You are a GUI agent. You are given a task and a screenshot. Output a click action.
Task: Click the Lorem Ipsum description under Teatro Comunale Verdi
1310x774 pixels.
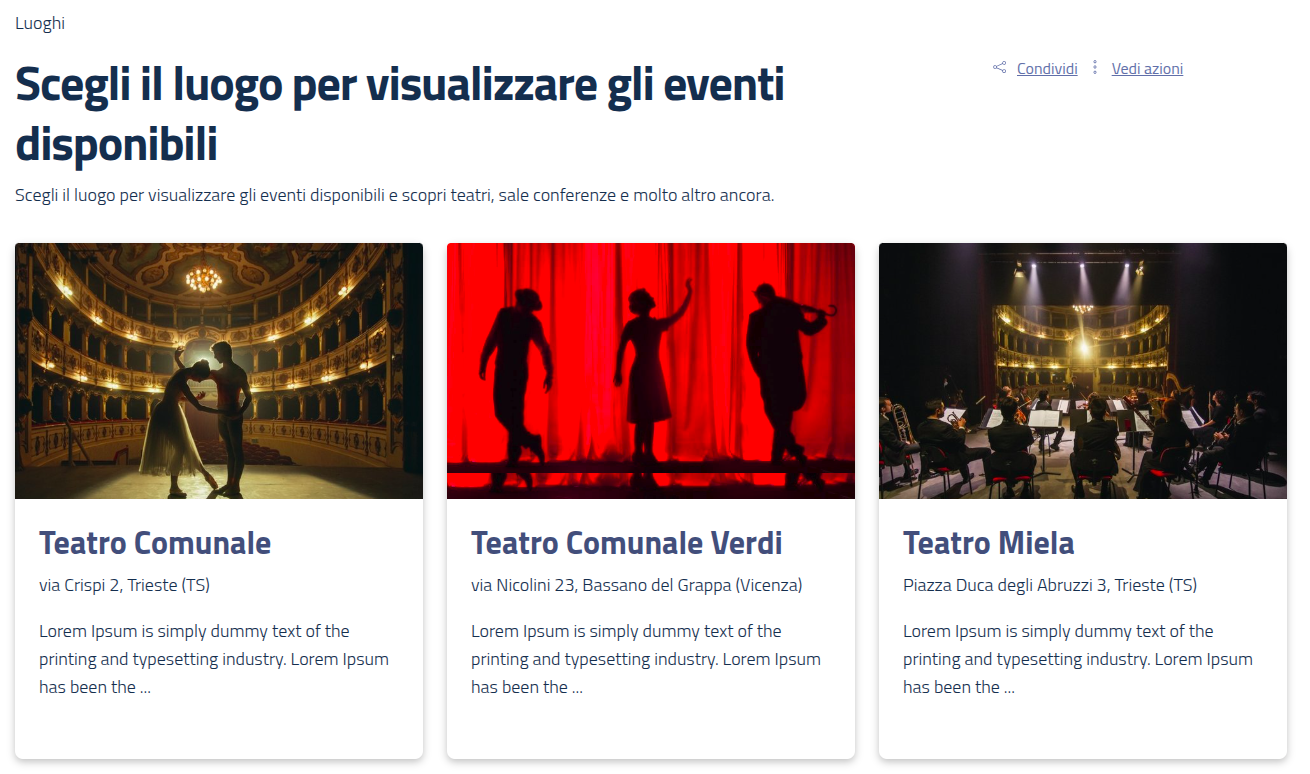click(645, 659)
